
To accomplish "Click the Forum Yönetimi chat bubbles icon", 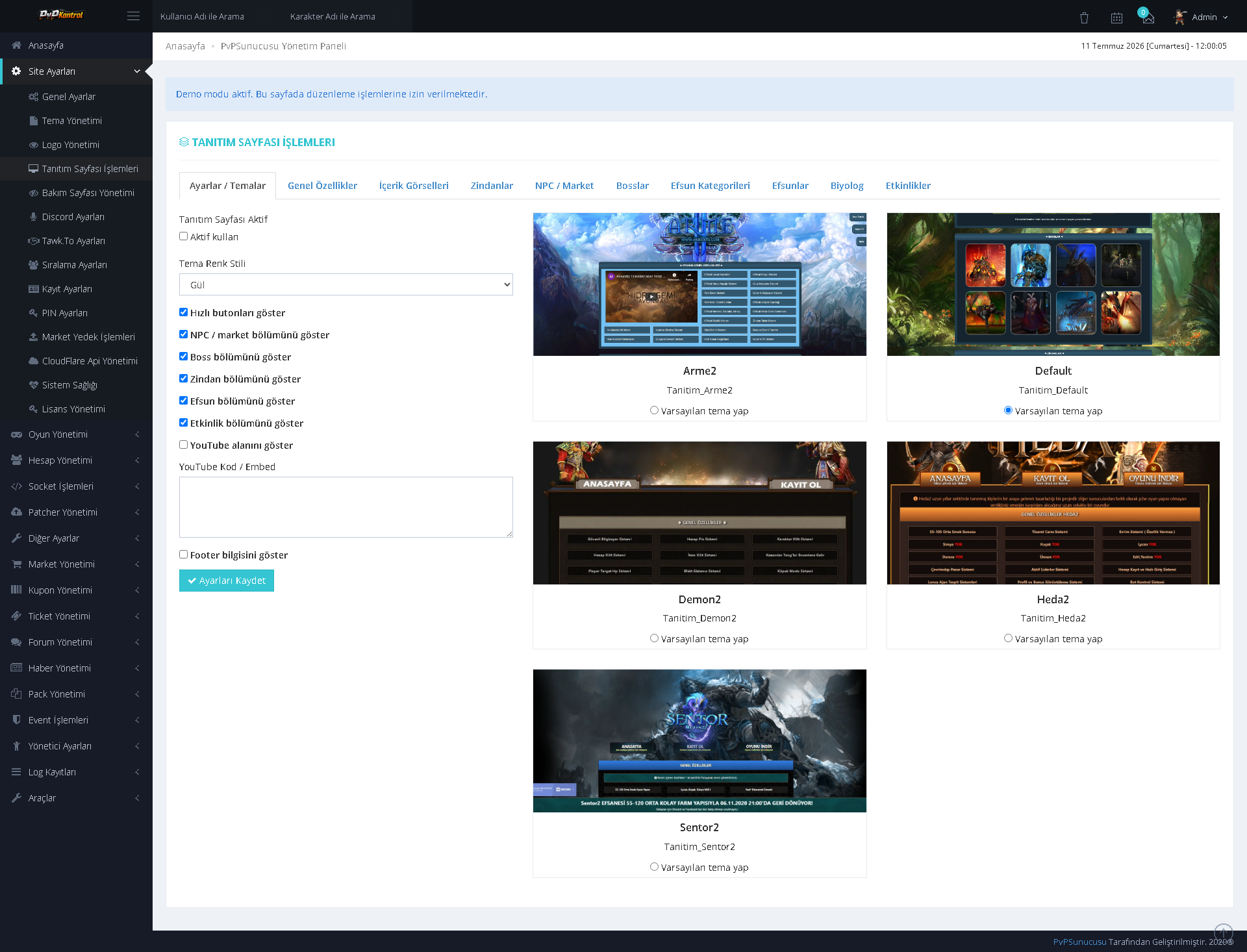I will pos(16,642).
